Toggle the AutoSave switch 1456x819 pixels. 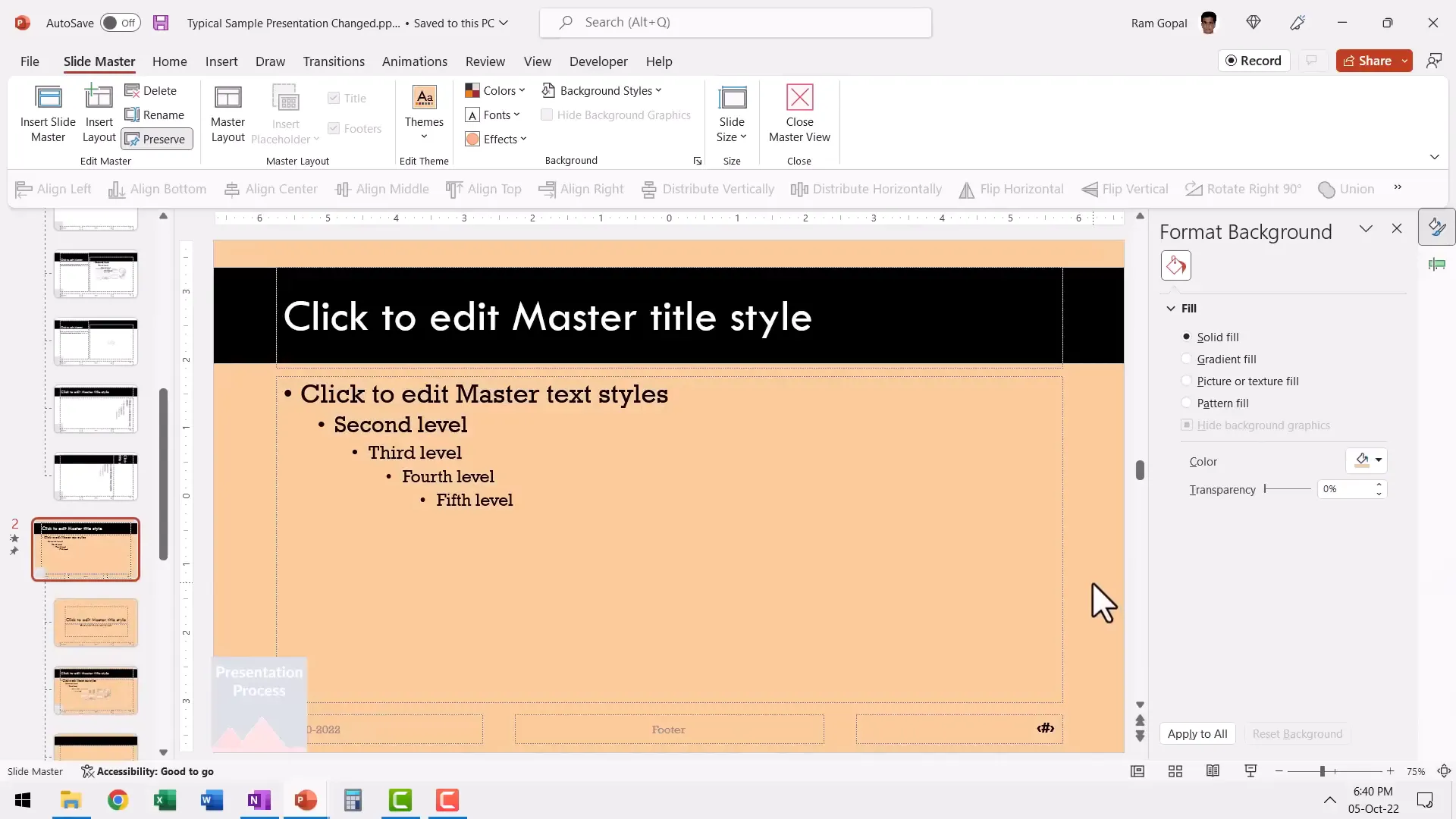pyautogui.click(x=121, y=23)
